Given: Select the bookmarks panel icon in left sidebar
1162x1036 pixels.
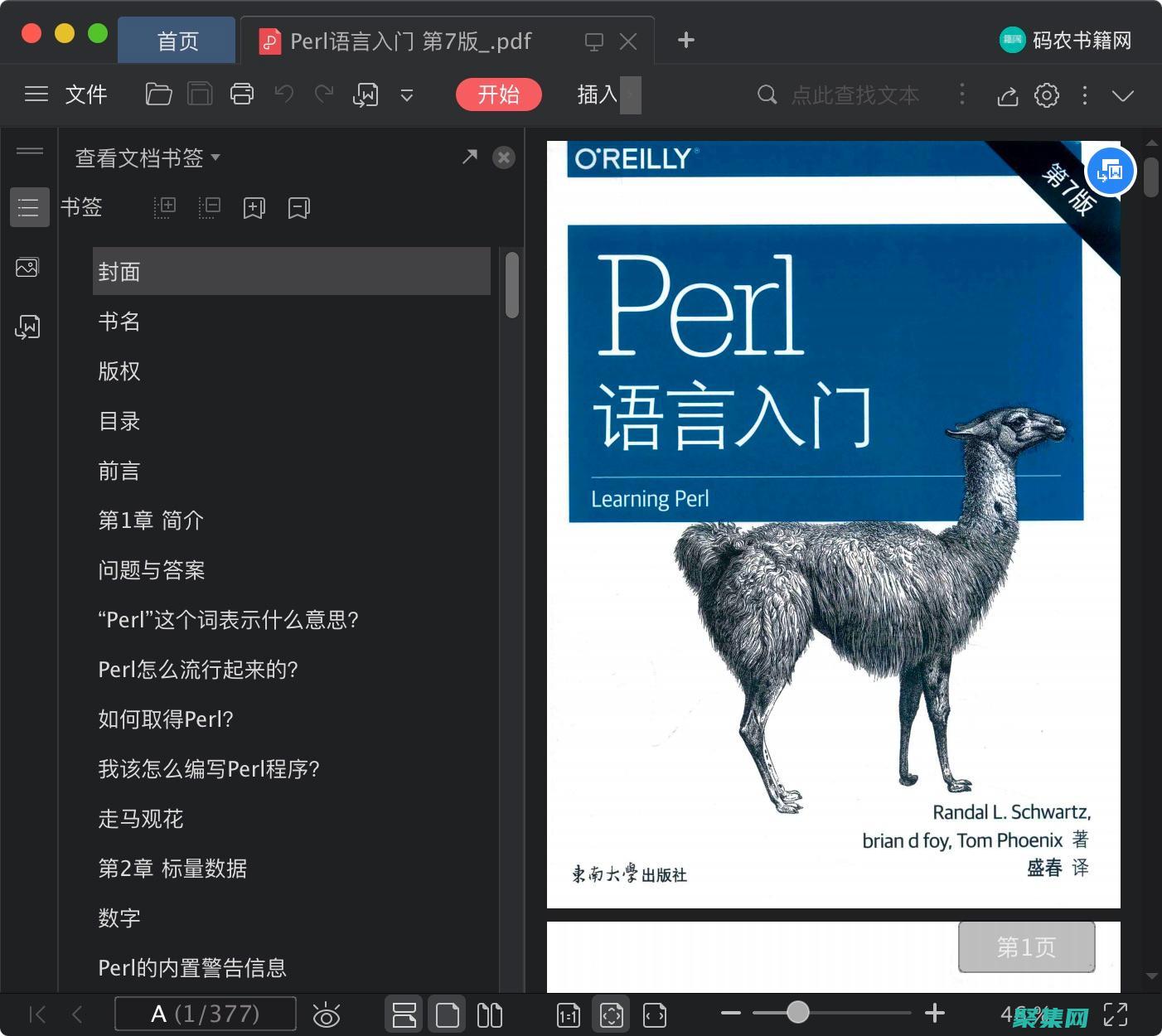Looking at the screenshot, I should (29, 207).
